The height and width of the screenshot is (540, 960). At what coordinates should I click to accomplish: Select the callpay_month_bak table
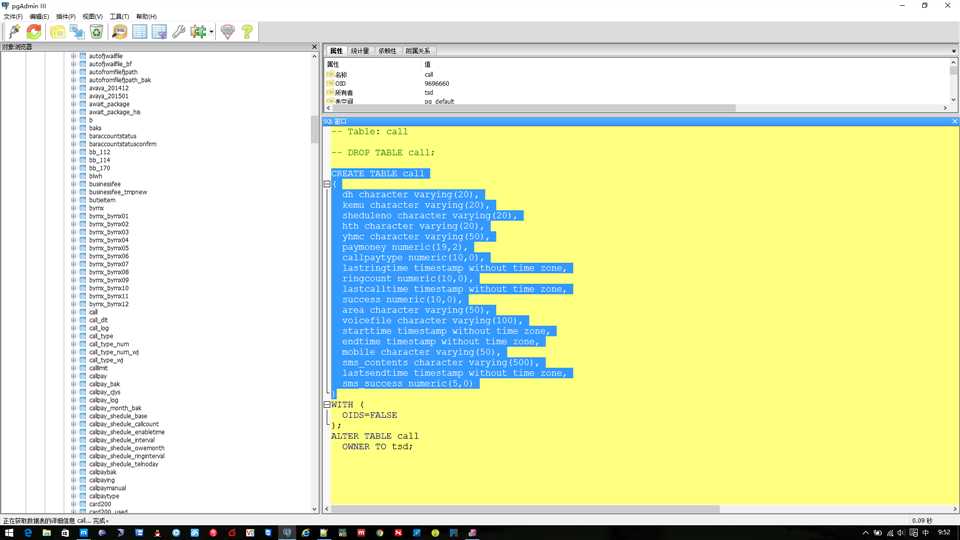pos(115,408)
